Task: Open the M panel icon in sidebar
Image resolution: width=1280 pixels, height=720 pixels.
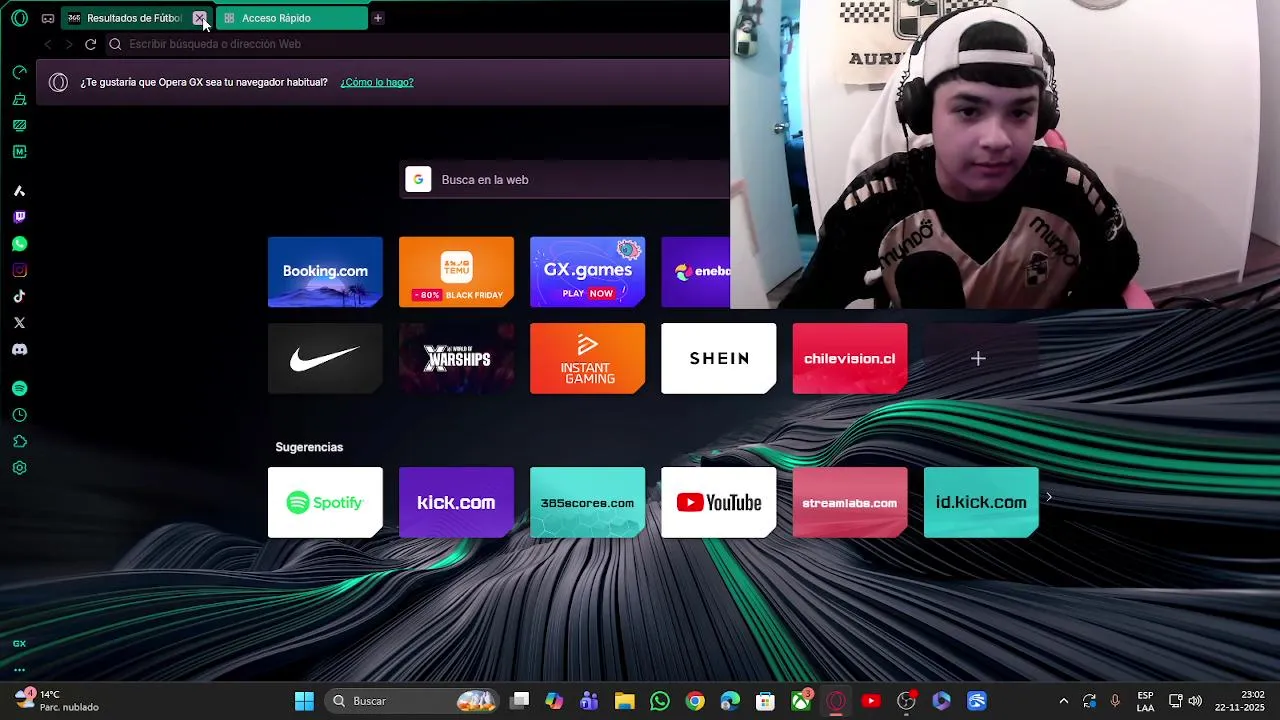Action: [19, 152]
